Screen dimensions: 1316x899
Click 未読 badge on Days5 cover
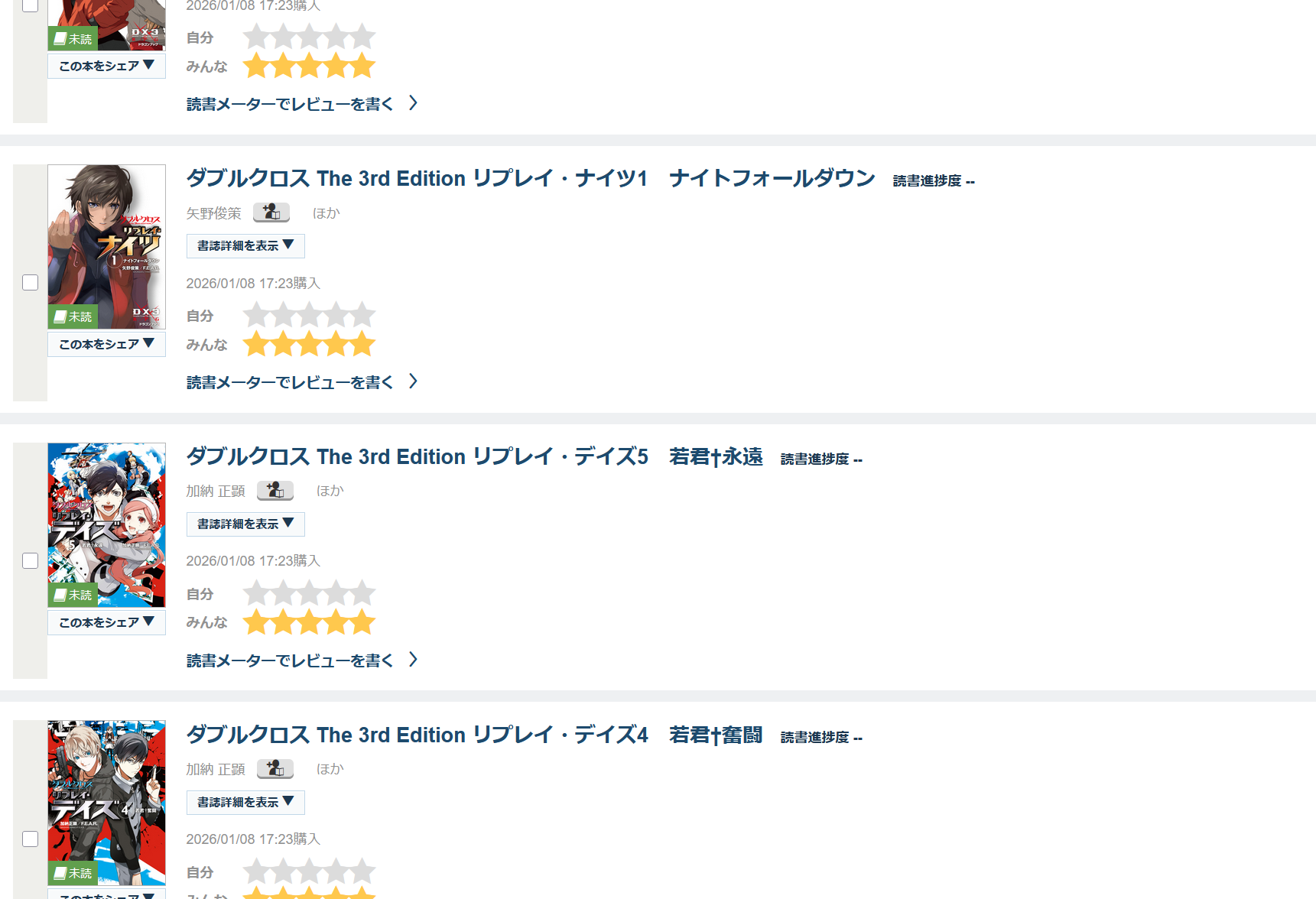pyautogui.click(x=73, y=595)
